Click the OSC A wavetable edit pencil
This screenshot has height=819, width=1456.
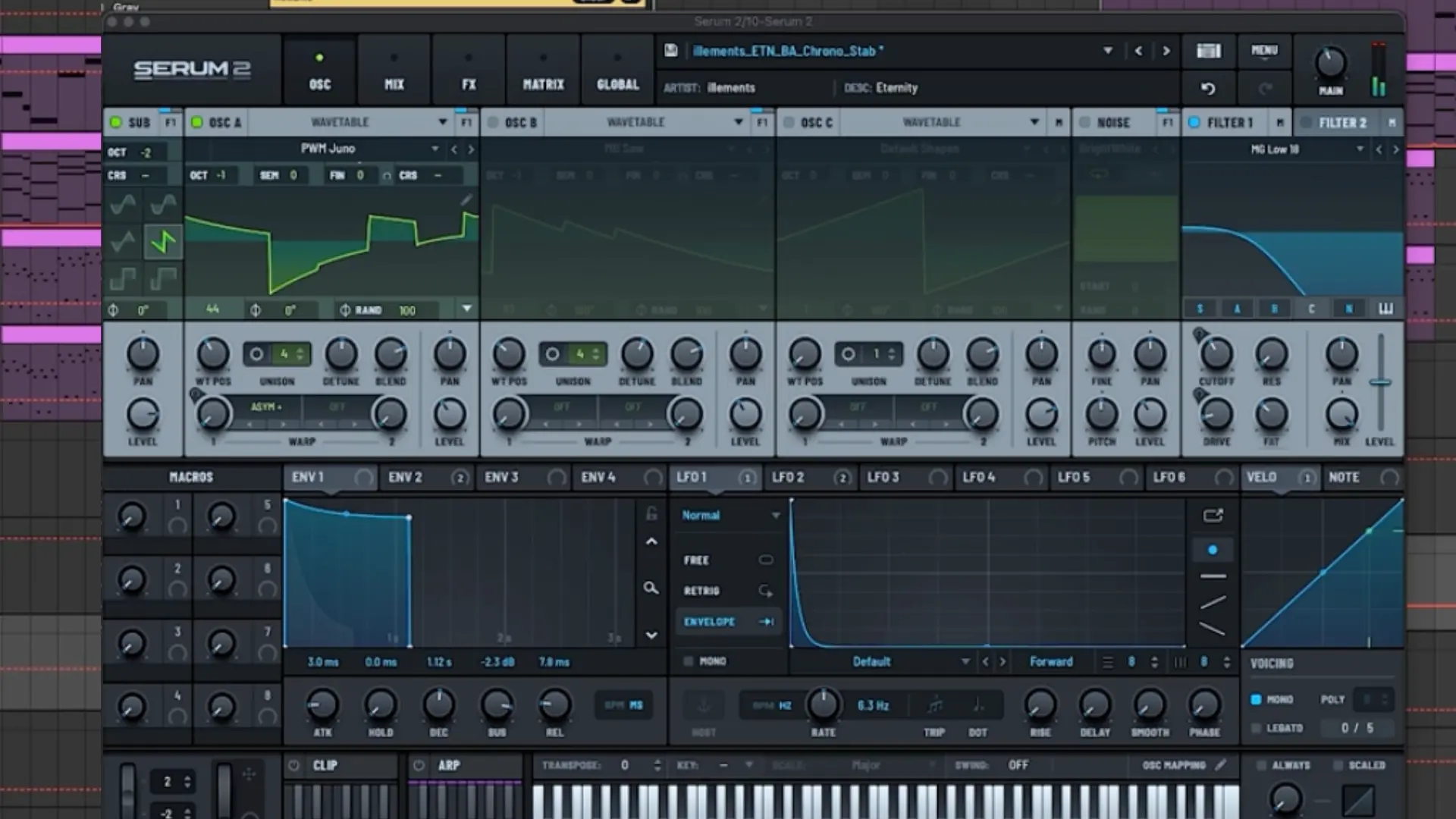[466, 199]
